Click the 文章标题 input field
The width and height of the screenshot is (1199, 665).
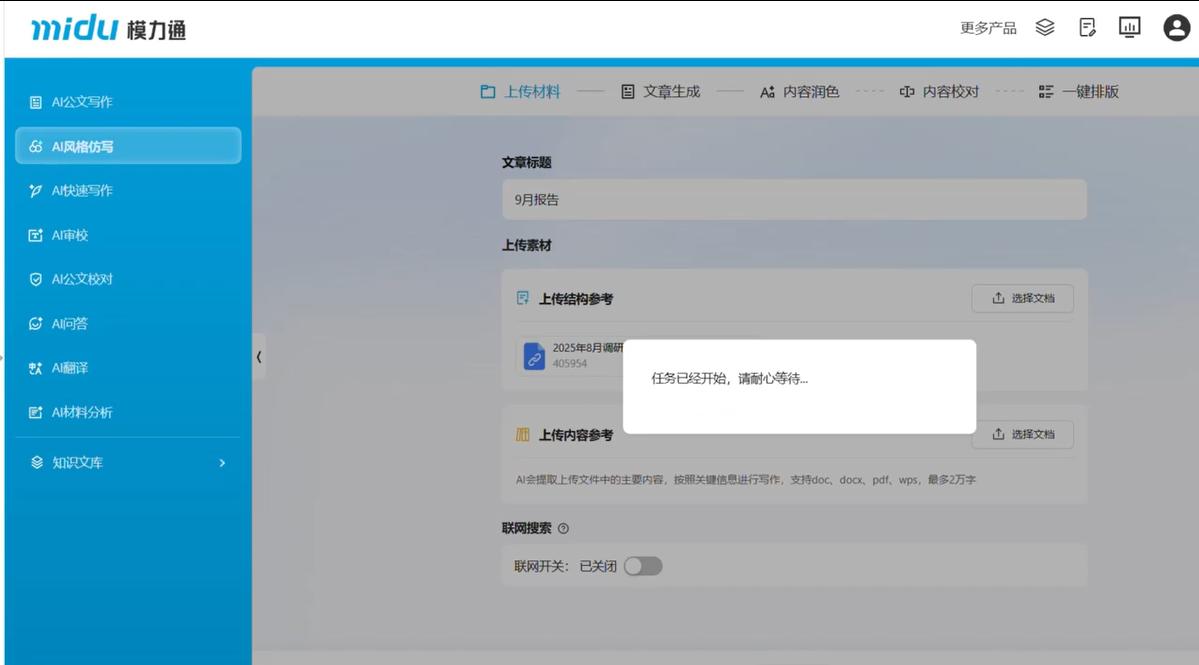pos(794,200)
